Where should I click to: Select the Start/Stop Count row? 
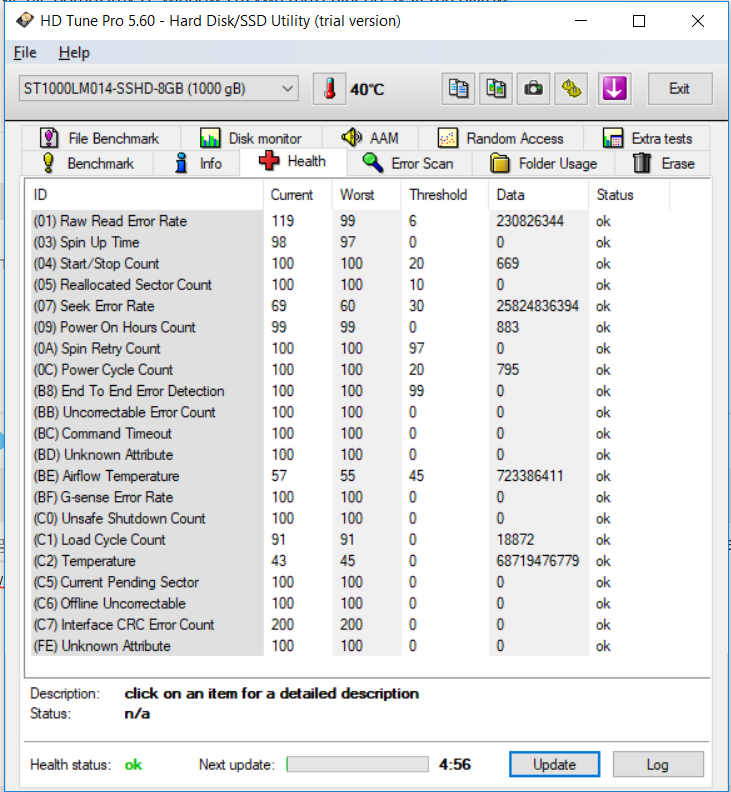pos(350,264)
